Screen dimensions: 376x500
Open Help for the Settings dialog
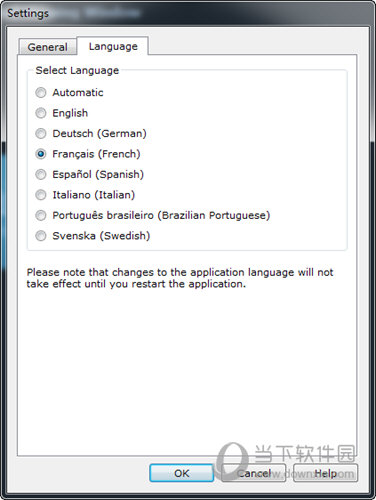[x=325, y=473]
